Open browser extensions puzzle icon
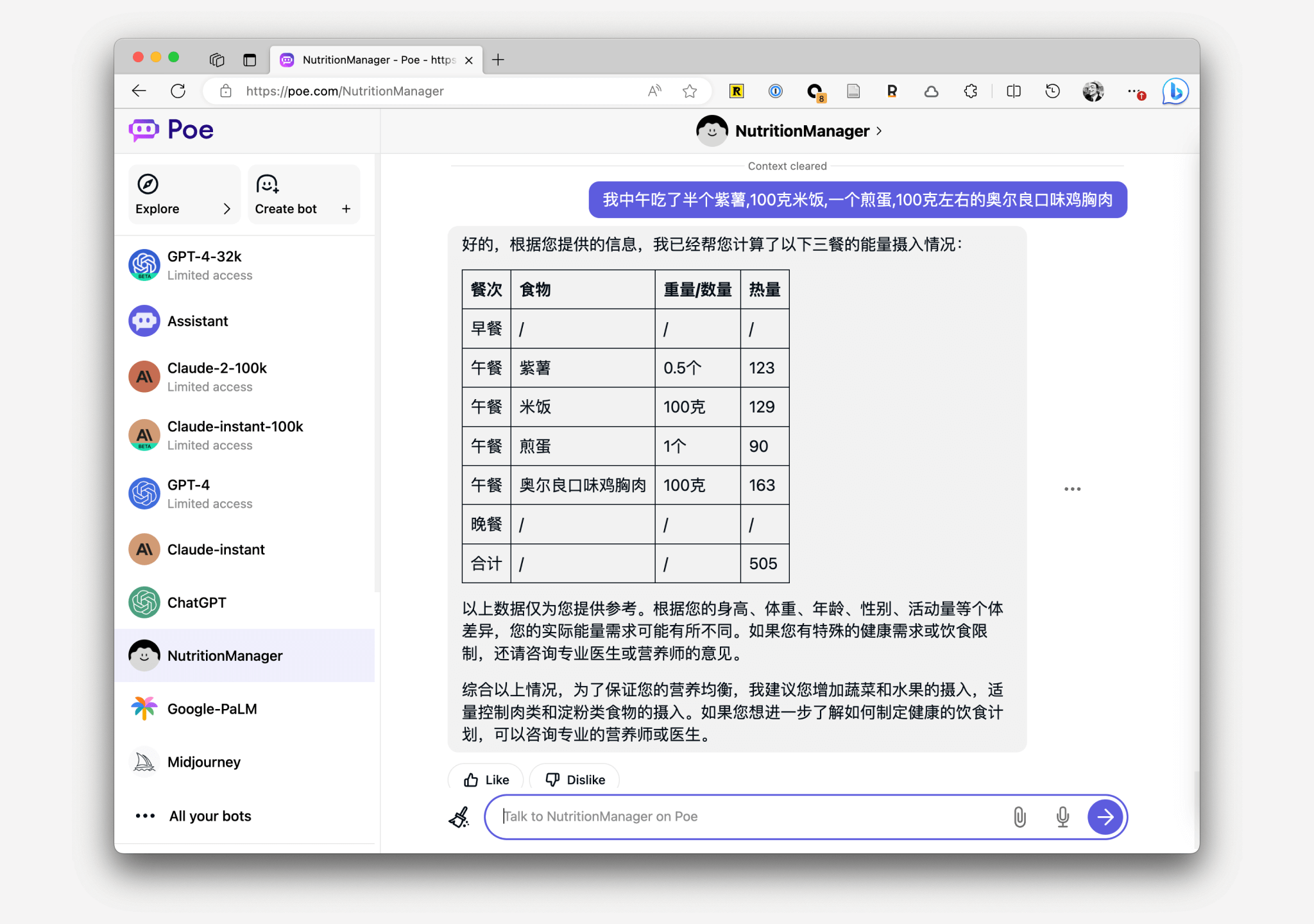 point(970,92)
